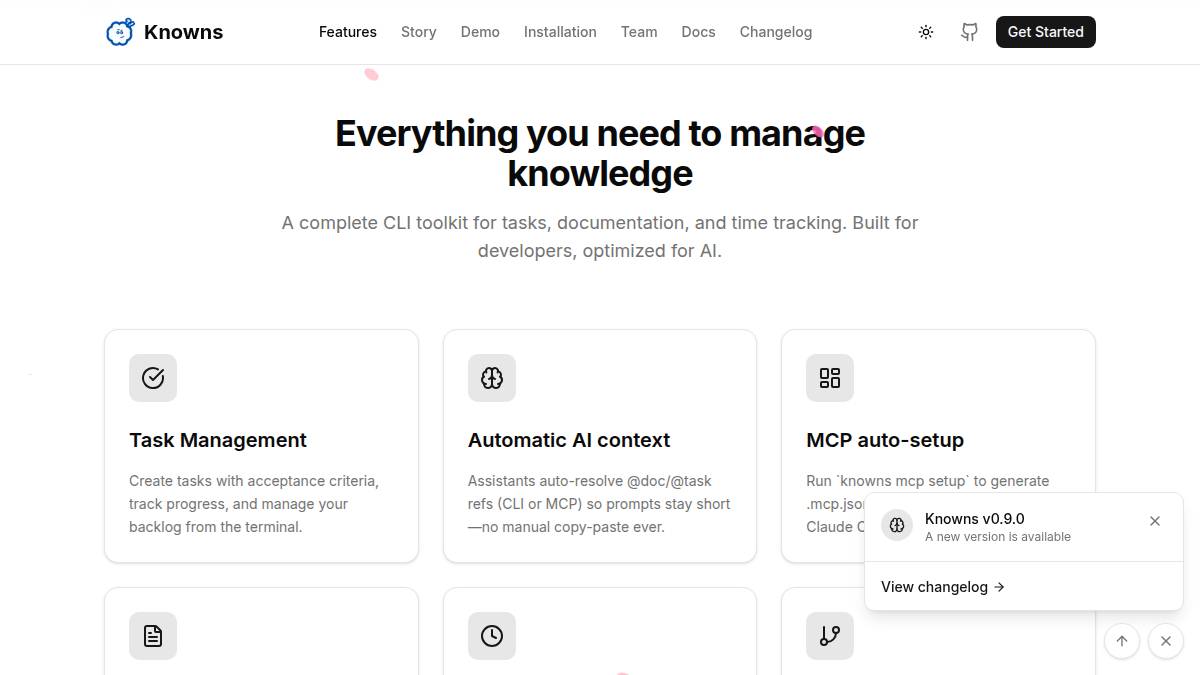Open the Docs navigation link

point(698,32)
